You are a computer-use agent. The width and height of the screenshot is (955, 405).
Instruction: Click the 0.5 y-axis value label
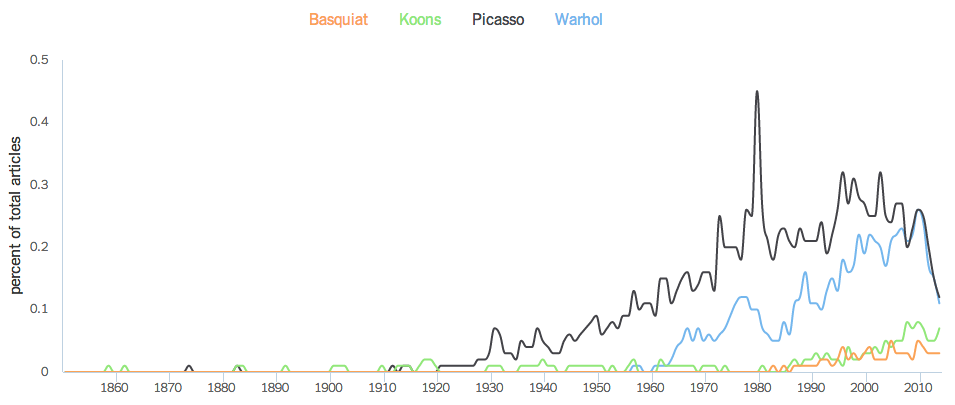[x=40, y=60]
